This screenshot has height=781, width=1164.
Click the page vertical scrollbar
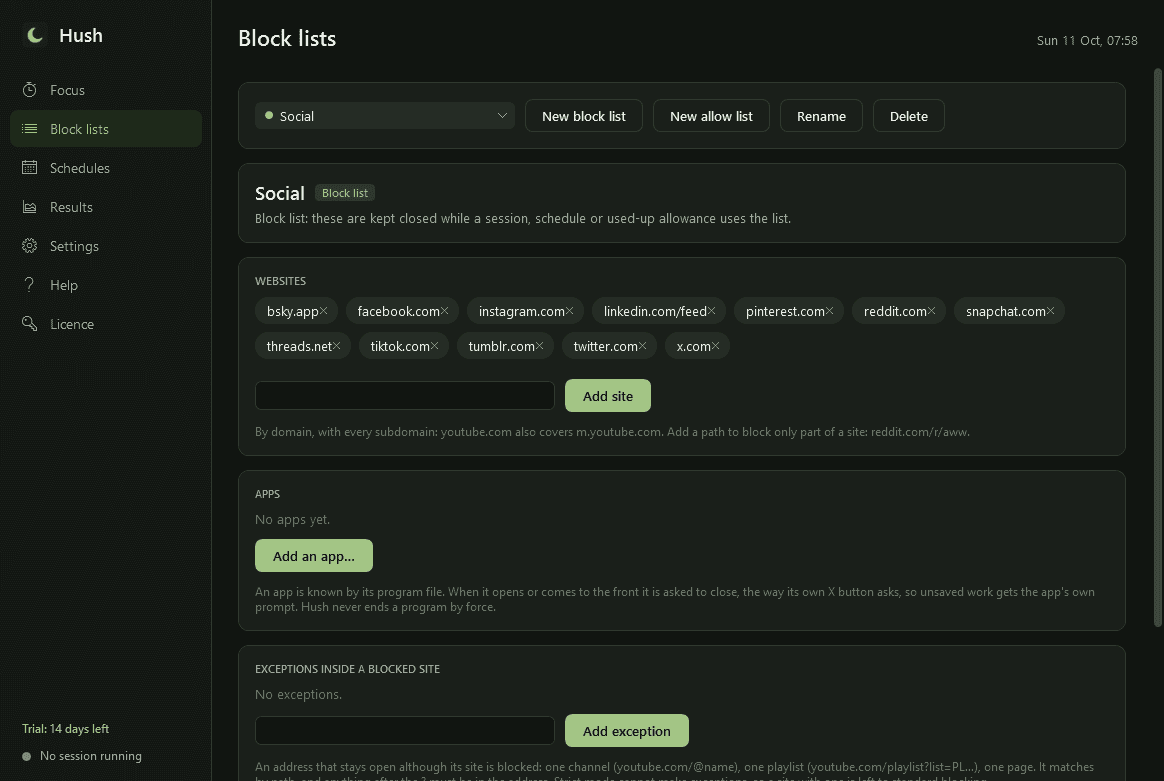point(1158,347)
